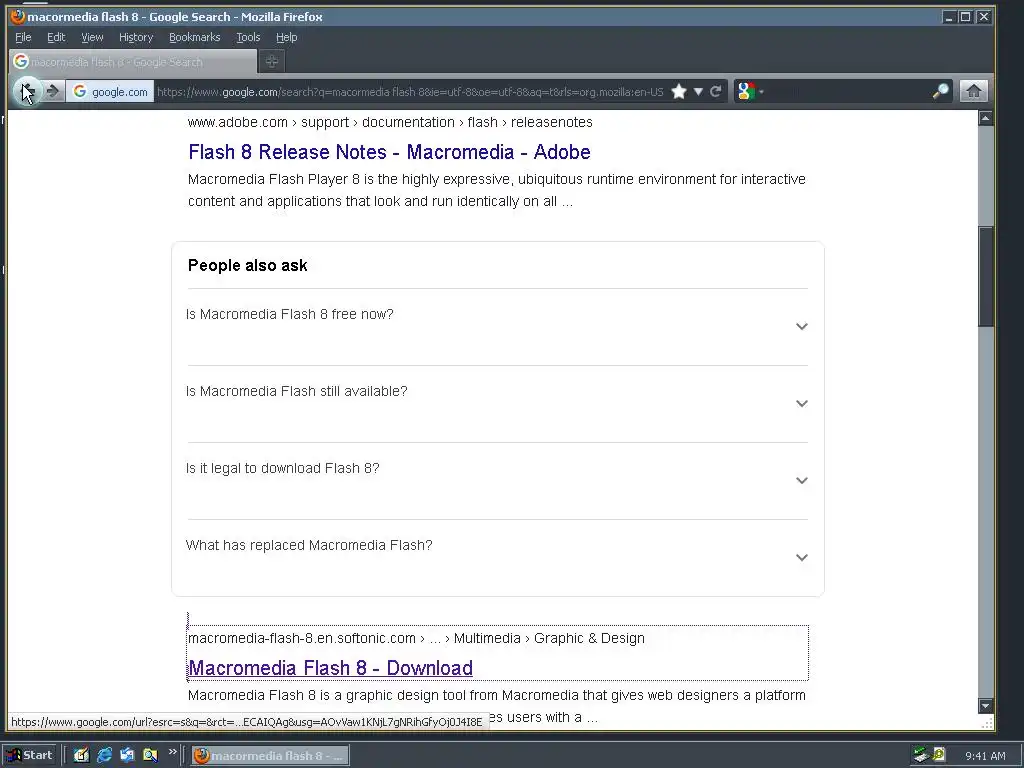Click the third quick launch icon
1024x768 pixels.
point(127,755)
